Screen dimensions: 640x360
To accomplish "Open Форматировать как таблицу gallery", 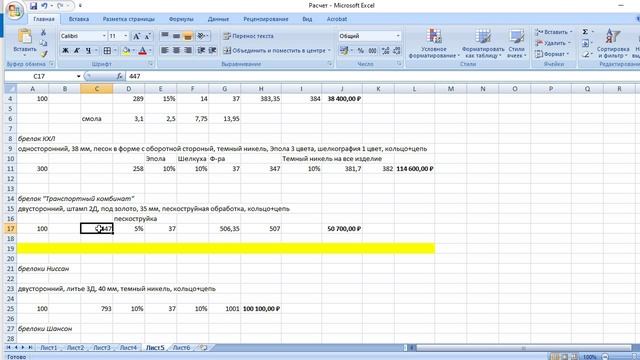I will pos(483,43).
